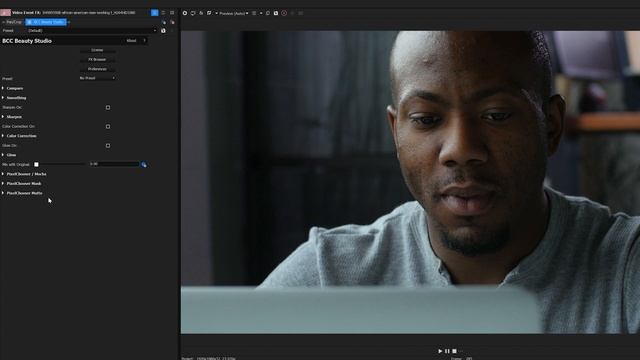Click the BCC Beauty Studio heading text
640x360 pixels.
[x=27, y=41]
